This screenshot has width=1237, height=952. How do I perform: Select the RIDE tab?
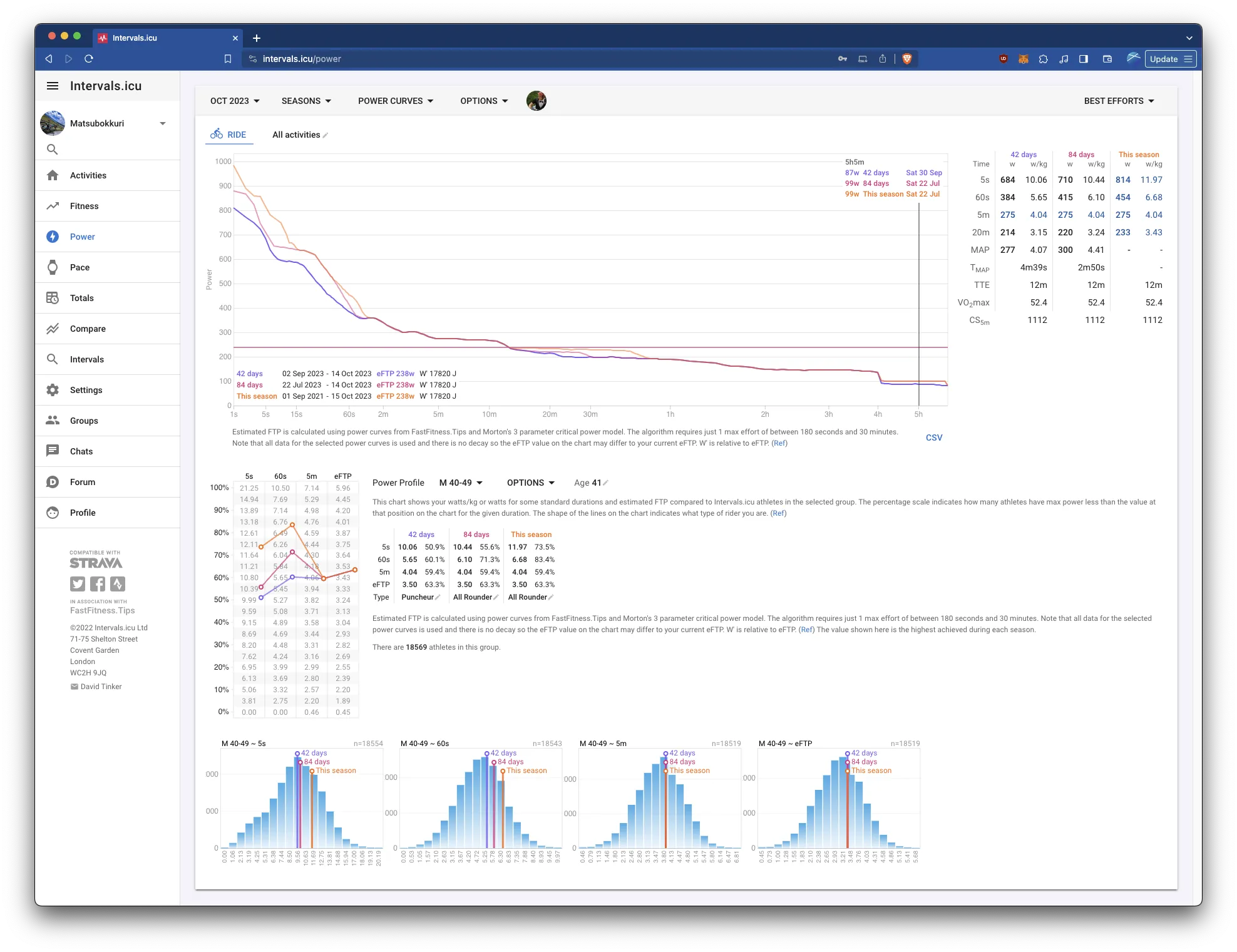click(x=229, y=135)
